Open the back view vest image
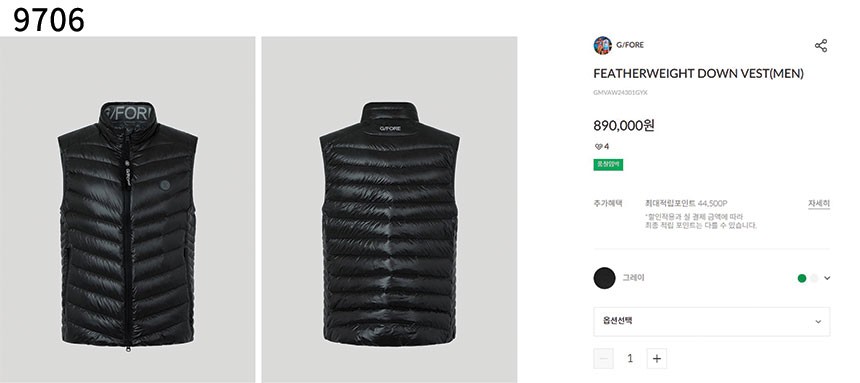Viewport: 860px width, 383px height. [x=389, y=210]
